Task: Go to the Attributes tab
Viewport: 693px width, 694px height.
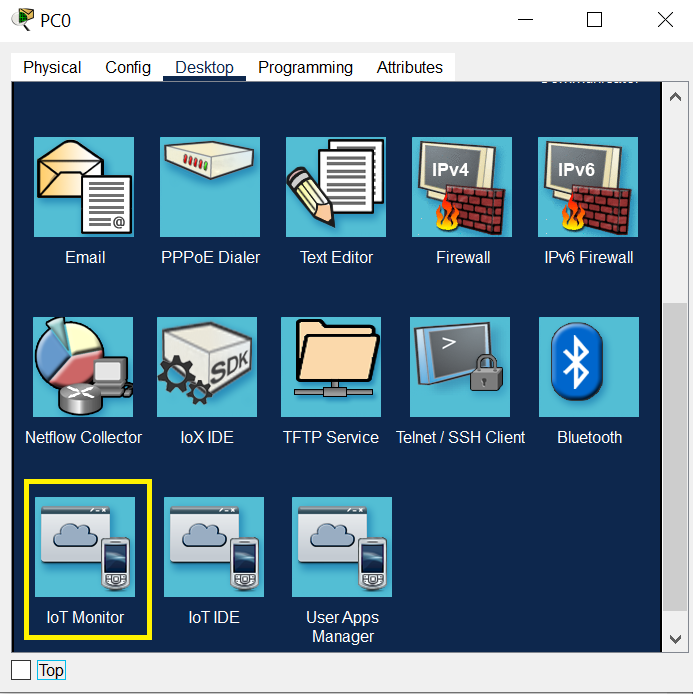Action: [409, 68]
